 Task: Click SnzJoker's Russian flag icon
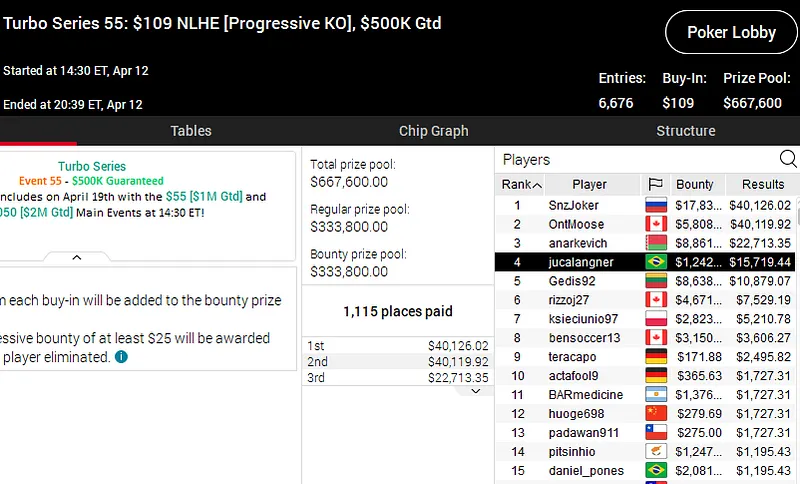point(655,206)
